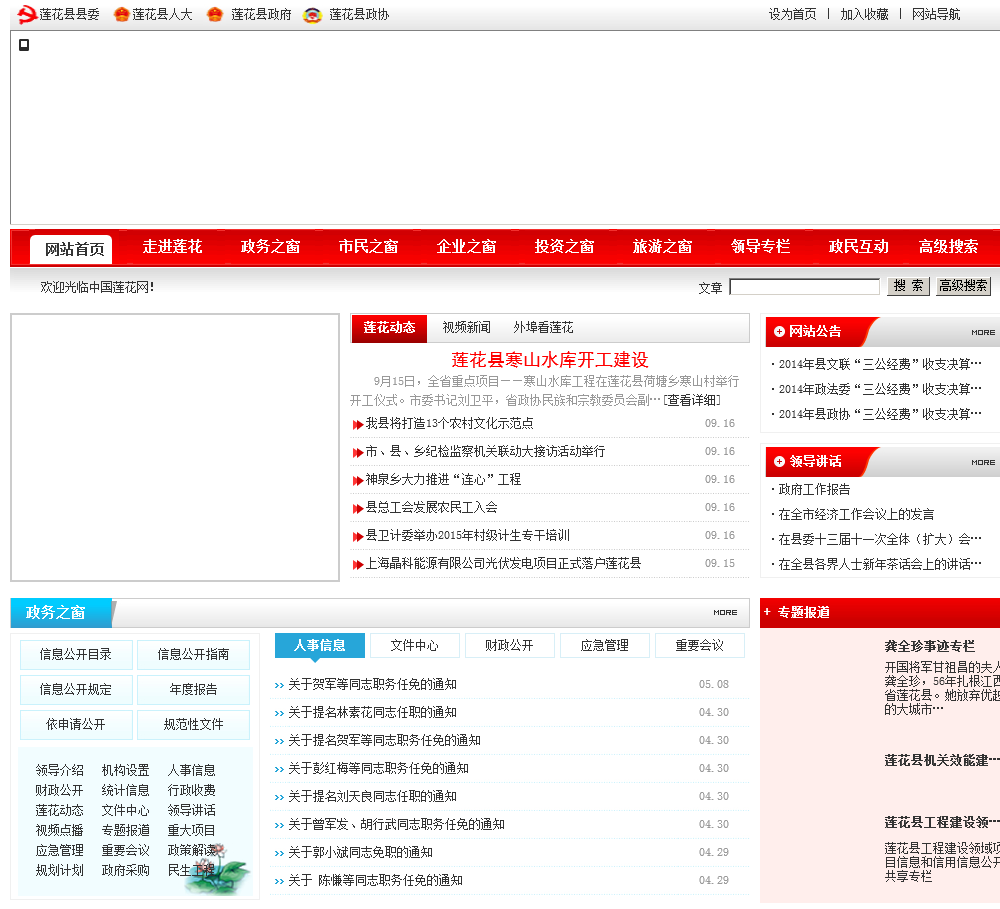Focus the 文章 search input field
The width and height of the screenshot is (1000, 909).
805,286
